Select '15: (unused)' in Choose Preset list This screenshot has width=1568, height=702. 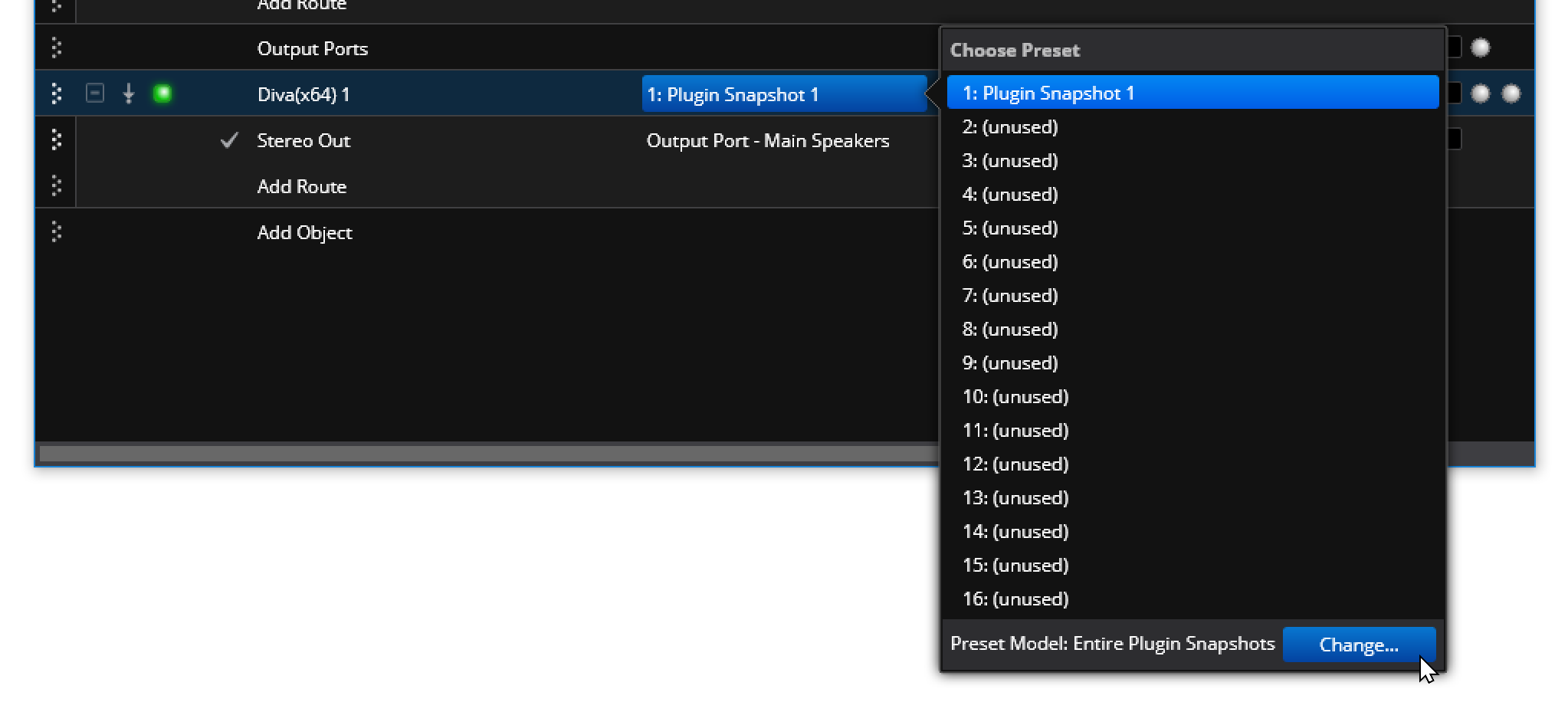click(1192, 565)
